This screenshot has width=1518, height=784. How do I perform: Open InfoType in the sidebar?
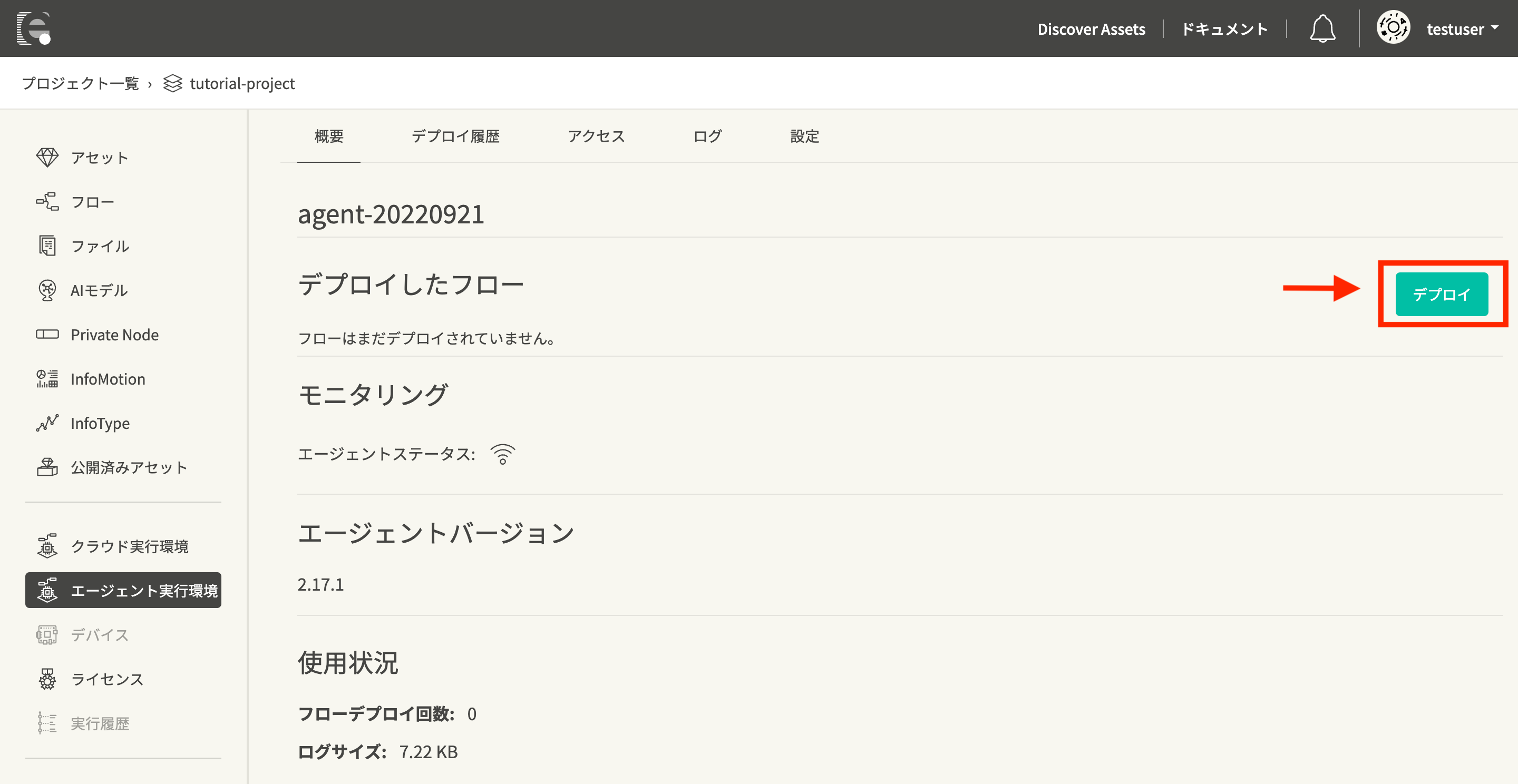123,423
